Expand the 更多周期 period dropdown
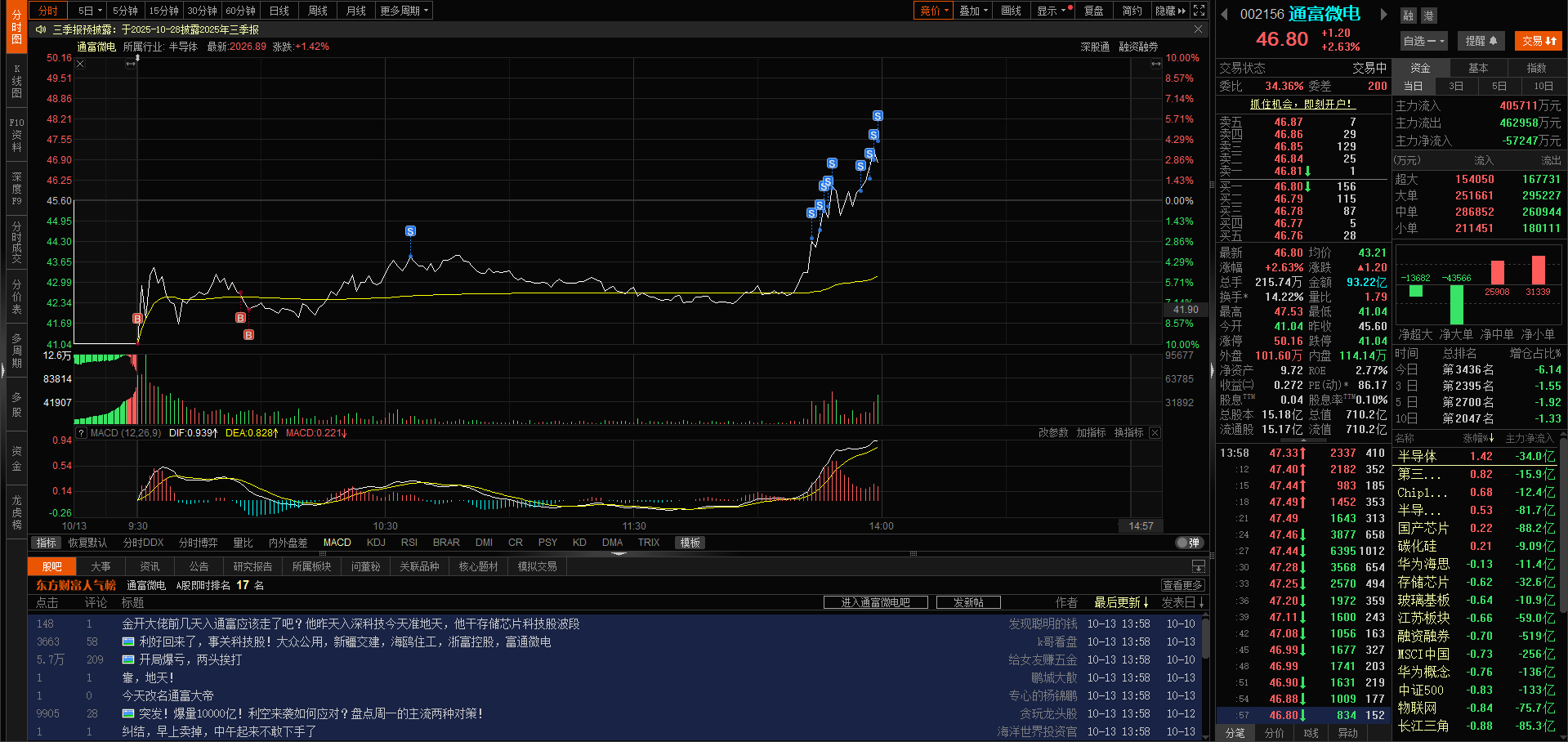Viewport: 1568px width, 742px height. (404, 11)
